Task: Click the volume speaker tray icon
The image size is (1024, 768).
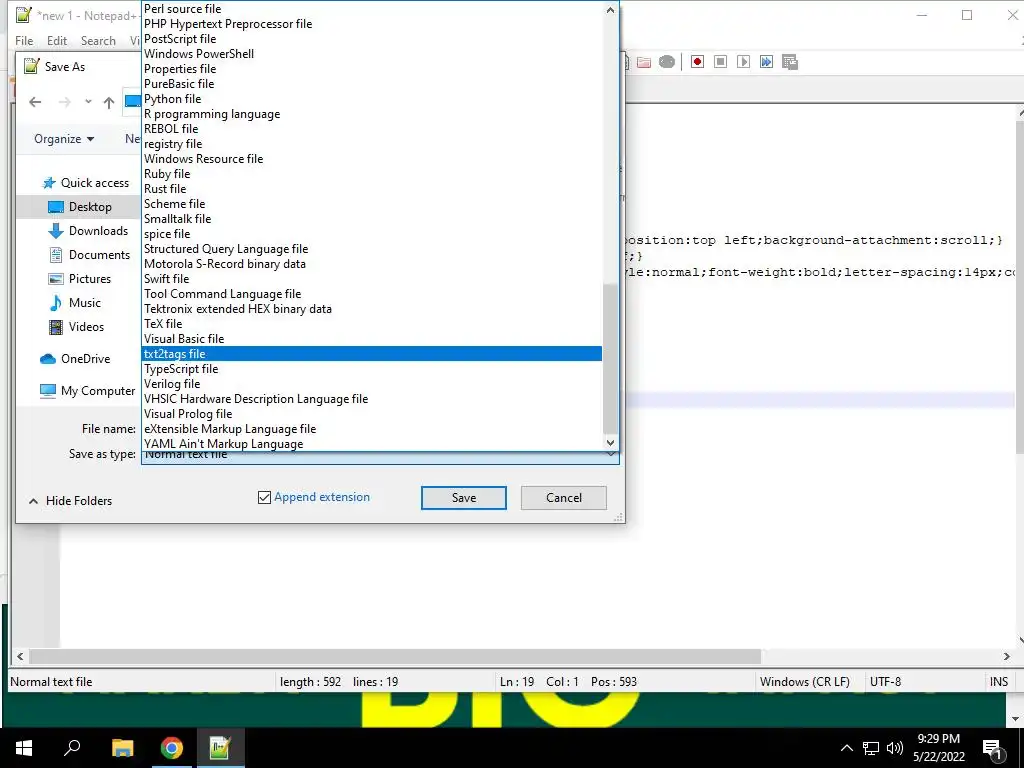Action: [x=895, y=748]
